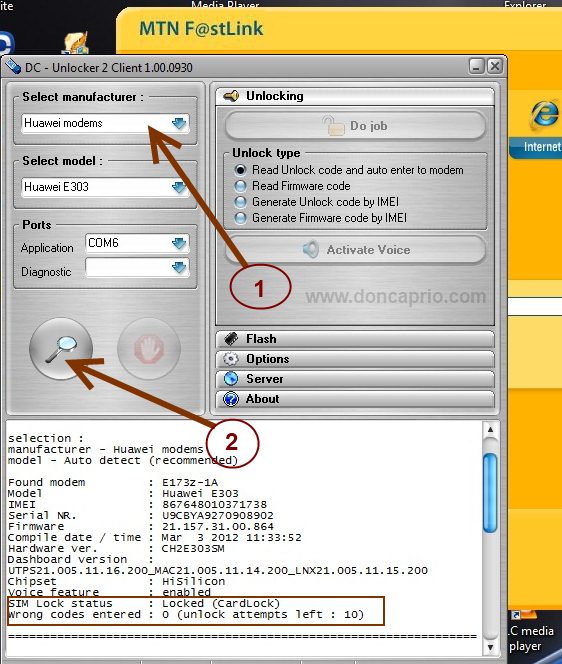Click the Do job unlock button
Screen dimensions: 562x664
(355, 126)
